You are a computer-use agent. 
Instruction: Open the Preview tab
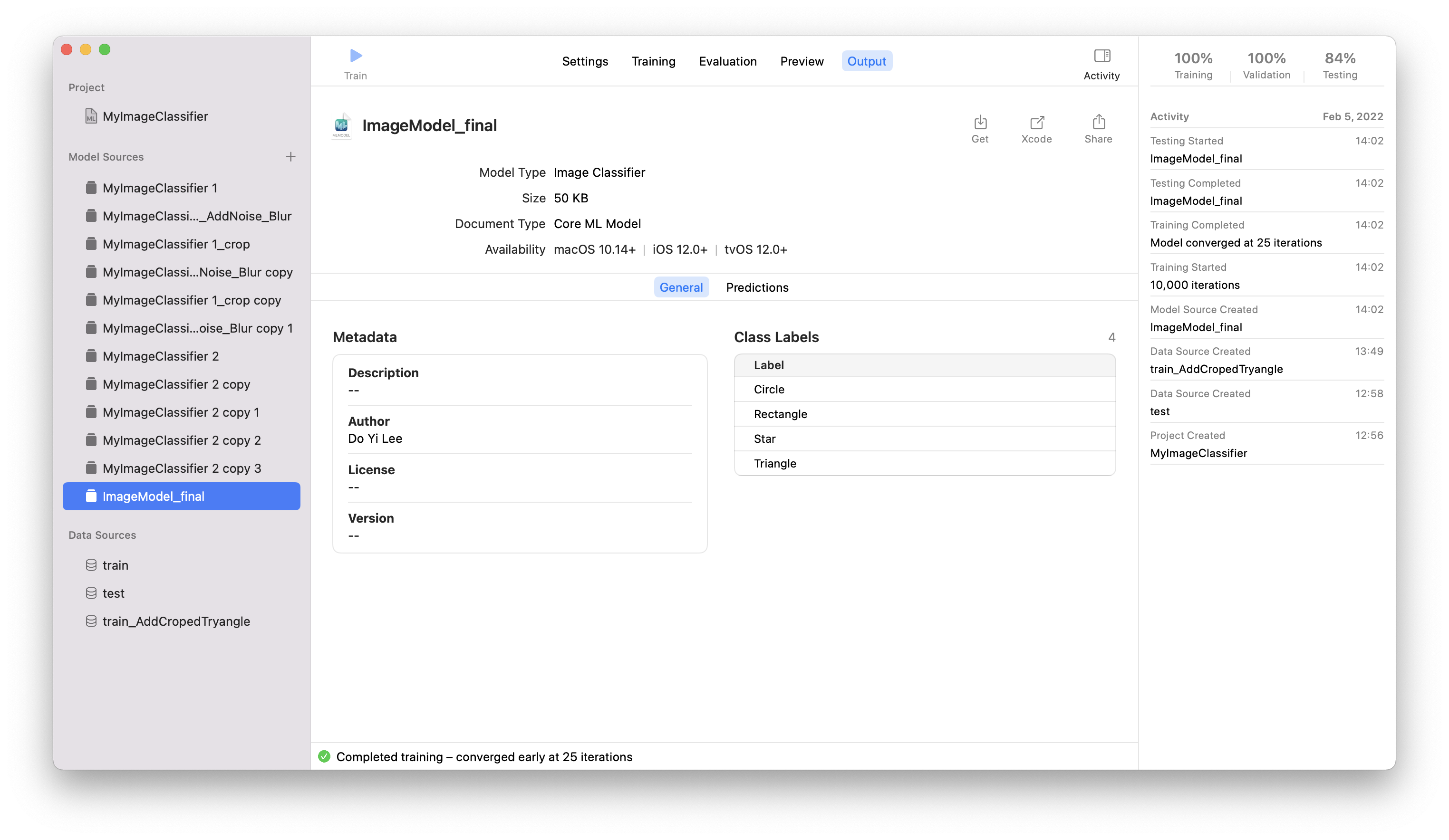(802, 61)
